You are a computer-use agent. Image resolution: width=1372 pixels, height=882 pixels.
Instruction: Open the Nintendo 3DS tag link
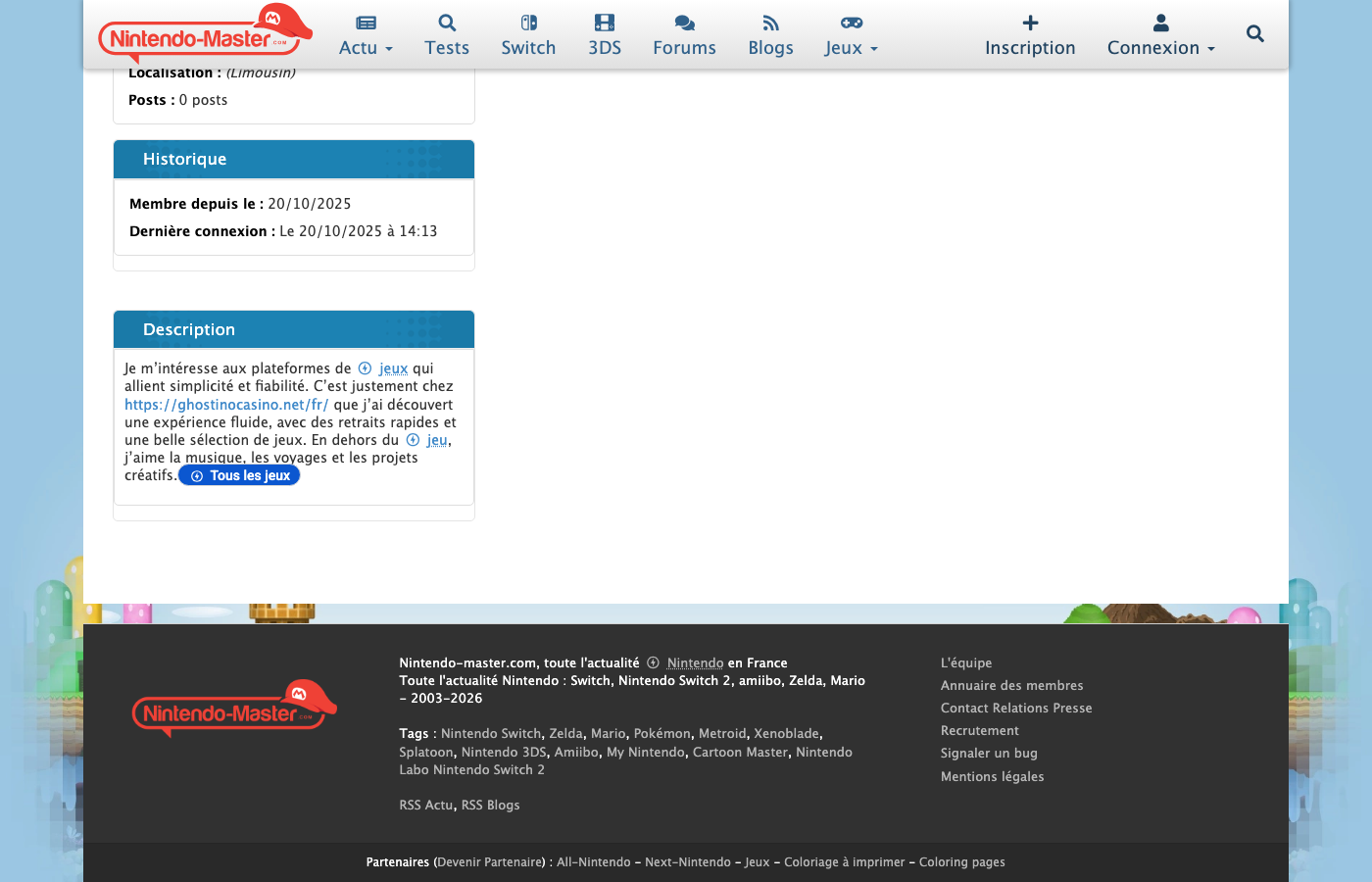(504, 753)
